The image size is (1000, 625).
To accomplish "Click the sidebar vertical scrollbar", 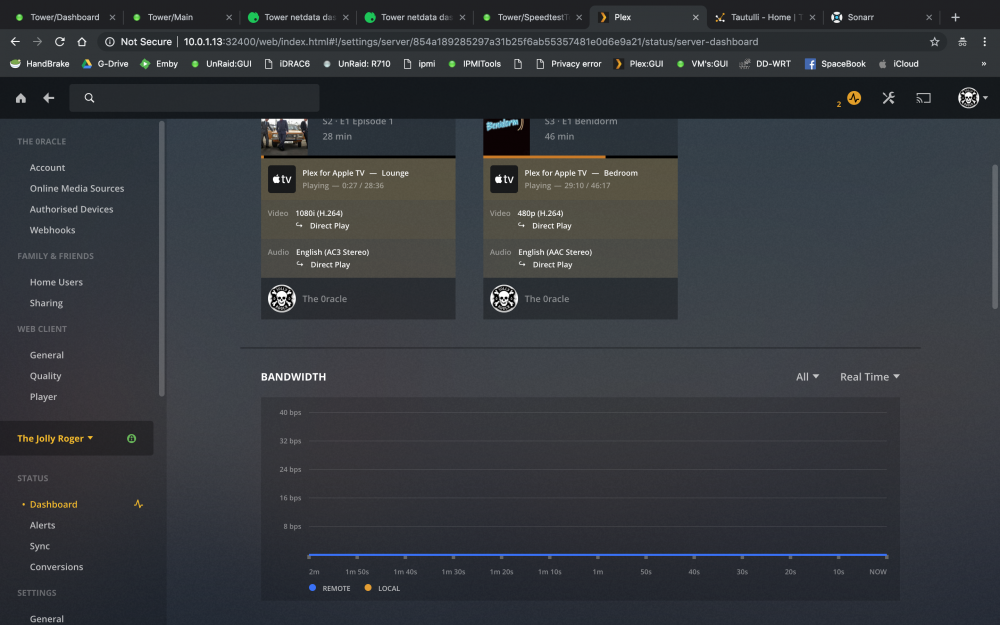I will (x=161, y=258).
